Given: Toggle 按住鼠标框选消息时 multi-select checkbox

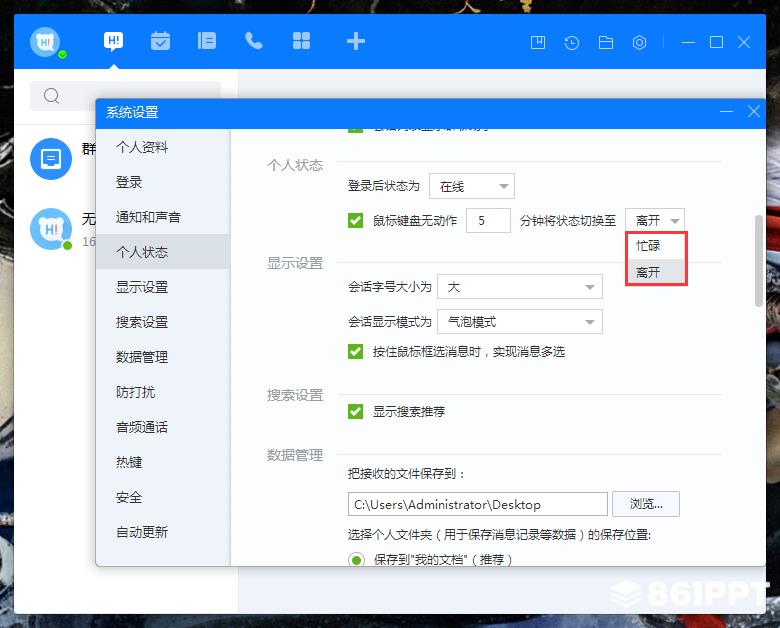Looking at the screenshot, I should point(355,352).
